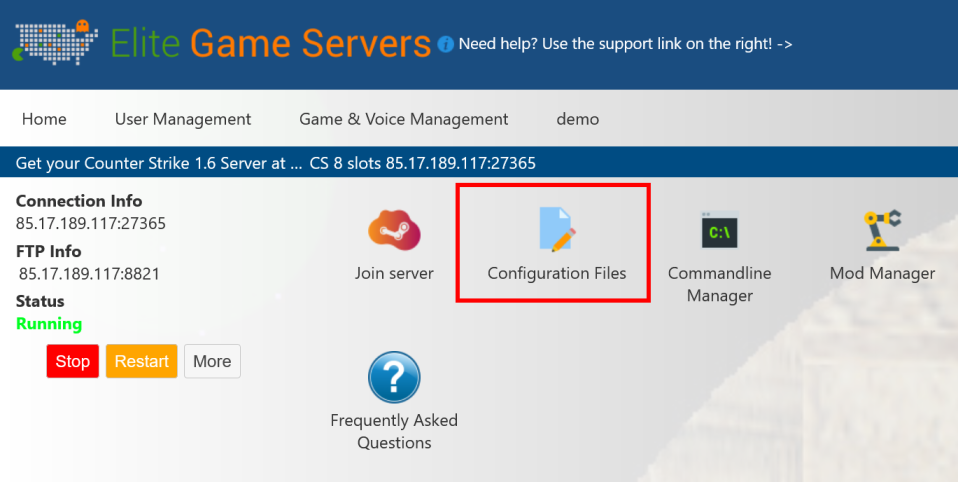The width and height of the screenshot is (958, 482).
Task: Go to the Home menu
Action: click(x=44, y=119)
